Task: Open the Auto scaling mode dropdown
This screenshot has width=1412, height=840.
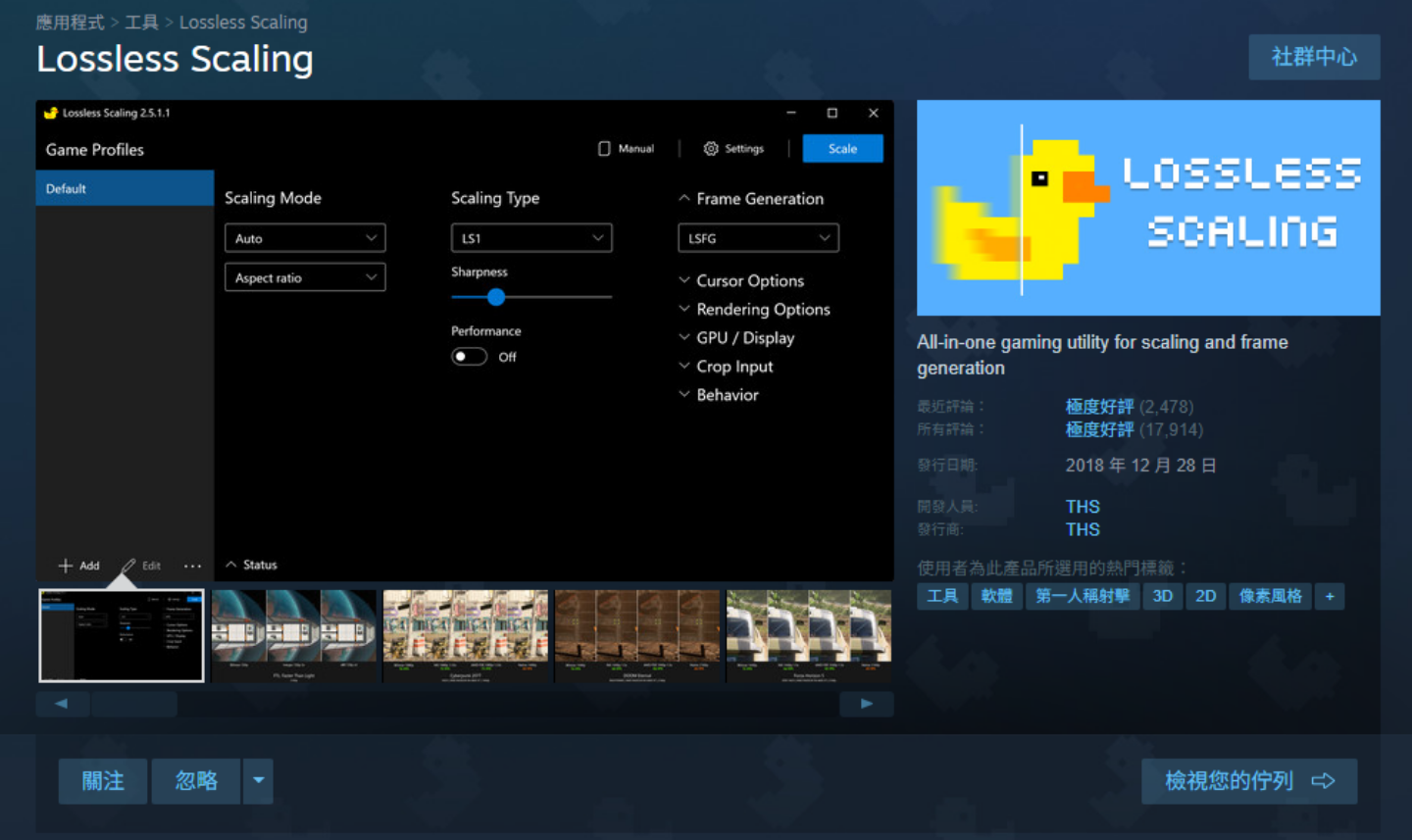Action: [x=305, y=238]
